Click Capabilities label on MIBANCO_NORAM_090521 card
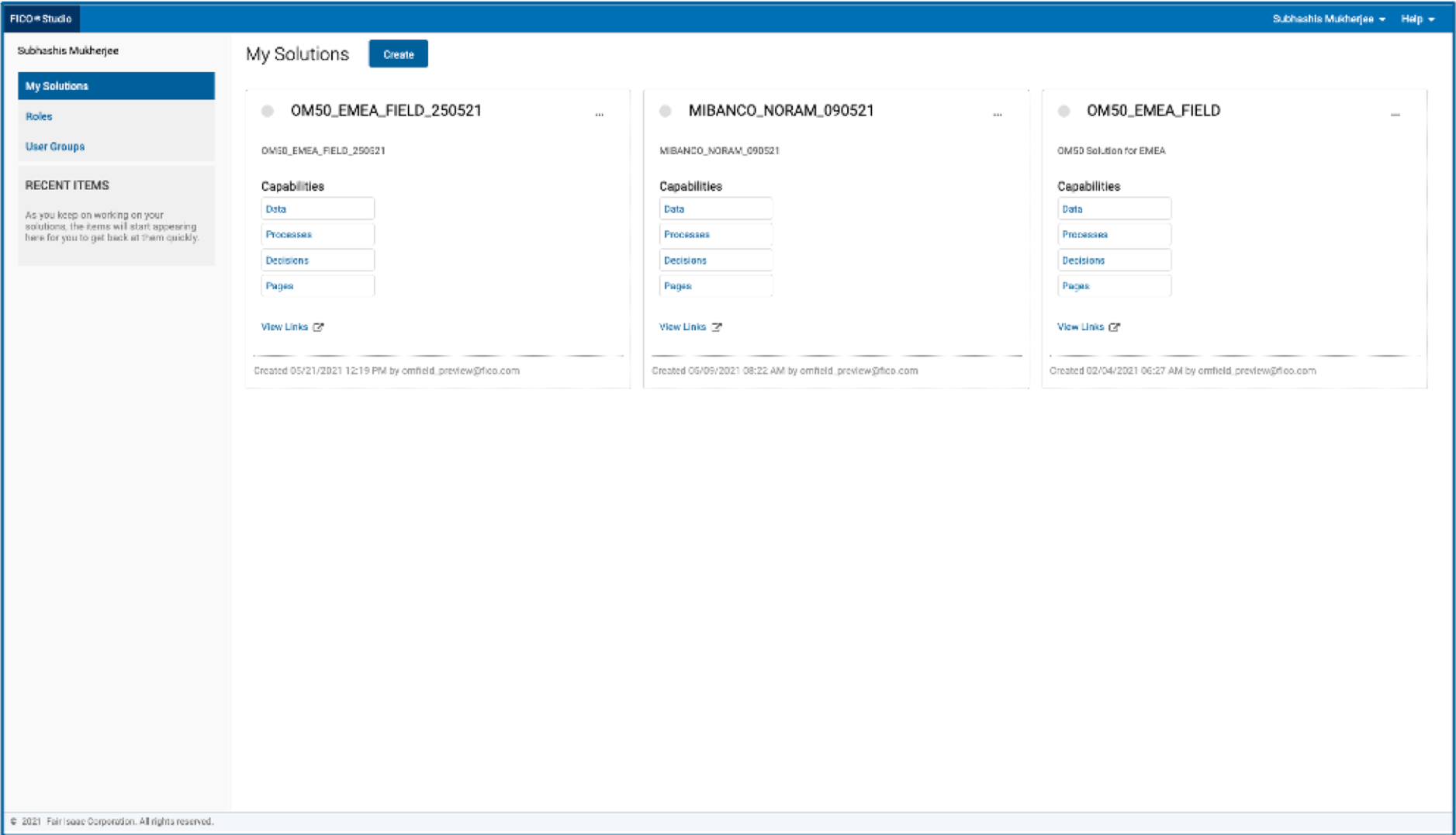Screen dimensions: 1456x835 (690, 186)
